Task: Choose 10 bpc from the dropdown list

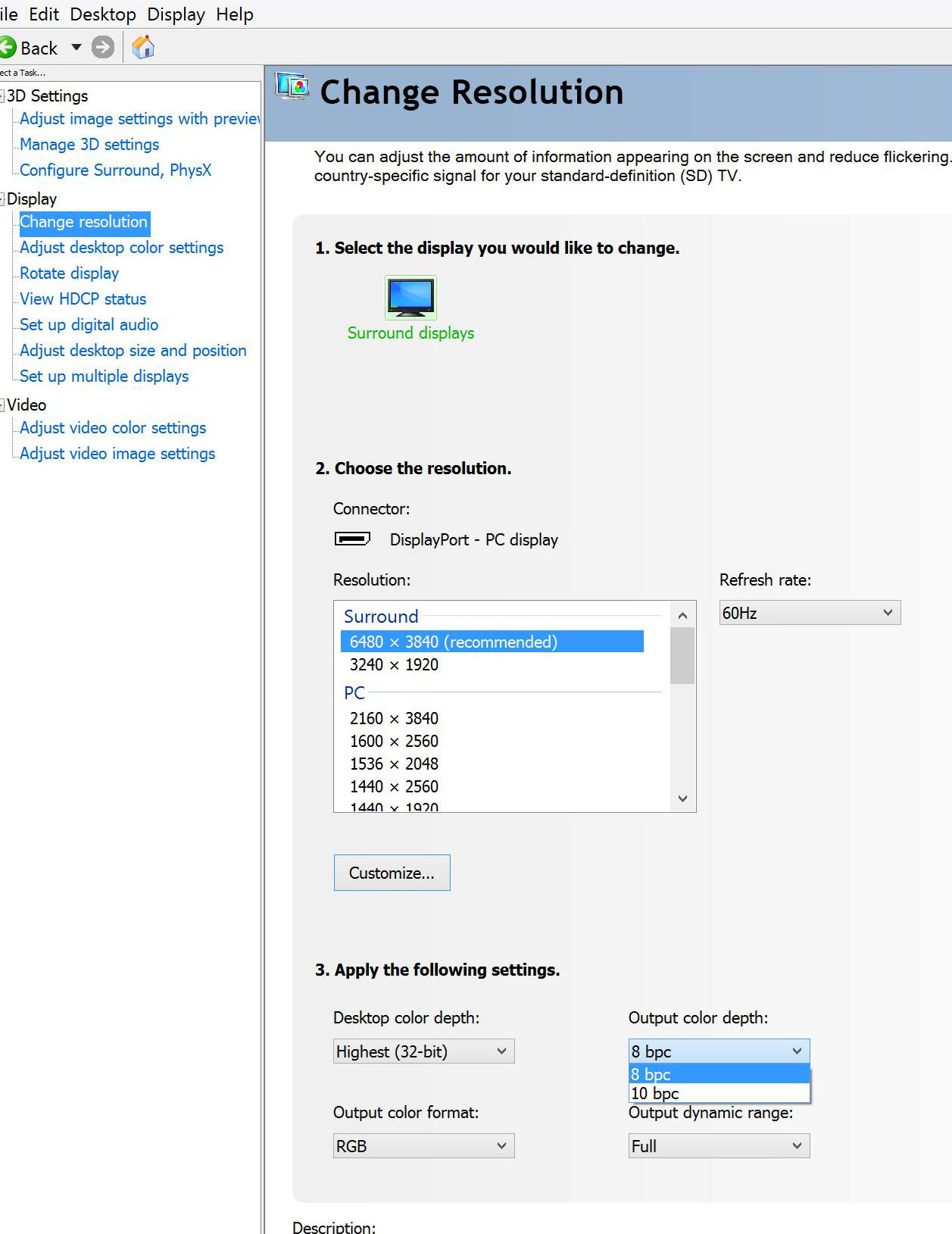Action: [x=719, y=1093]
